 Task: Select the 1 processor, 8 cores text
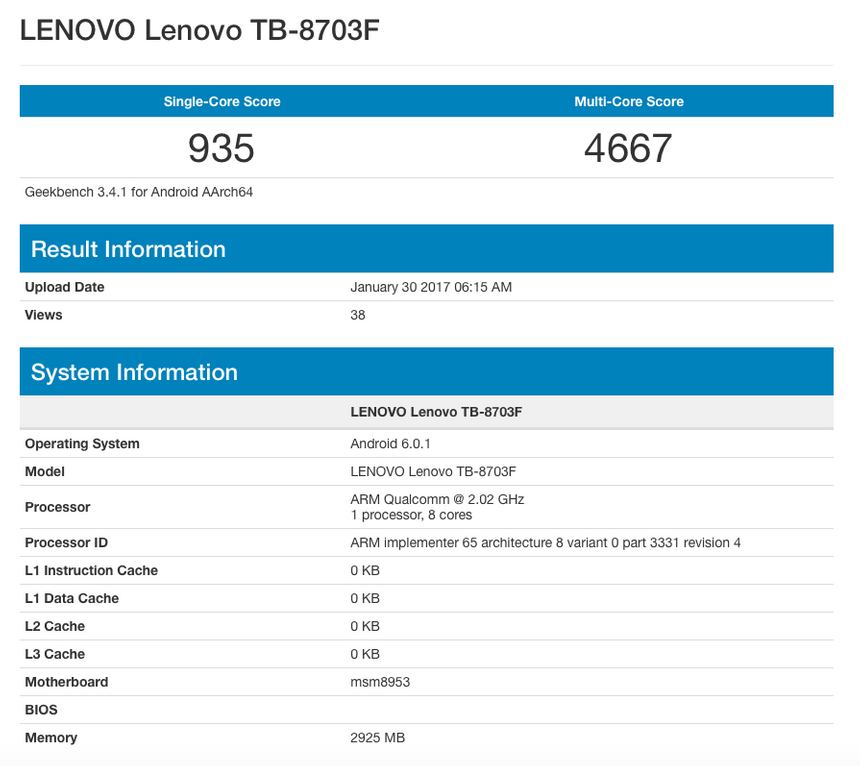point(411,515)
